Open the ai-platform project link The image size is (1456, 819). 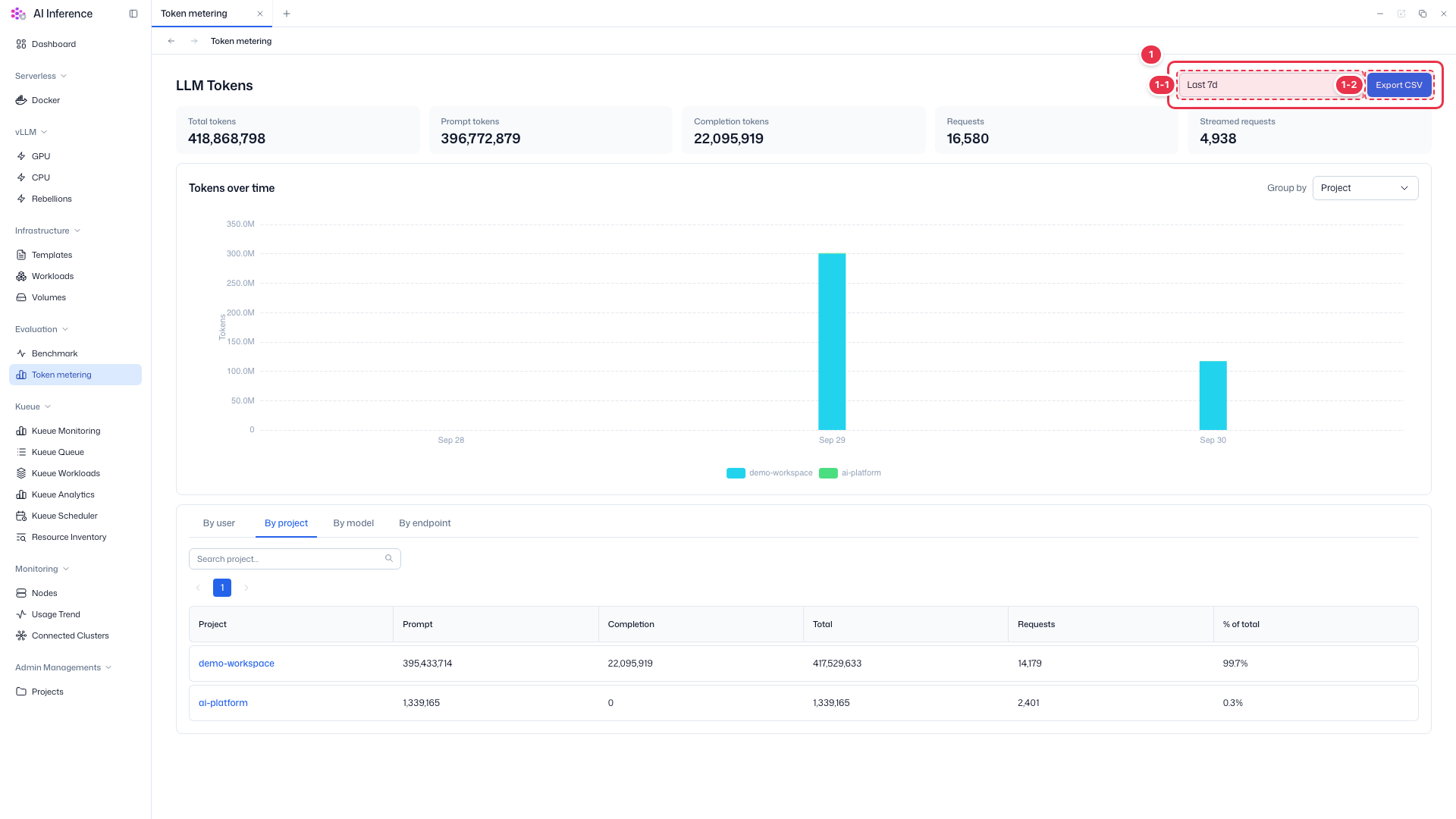[x=223, y=703]
